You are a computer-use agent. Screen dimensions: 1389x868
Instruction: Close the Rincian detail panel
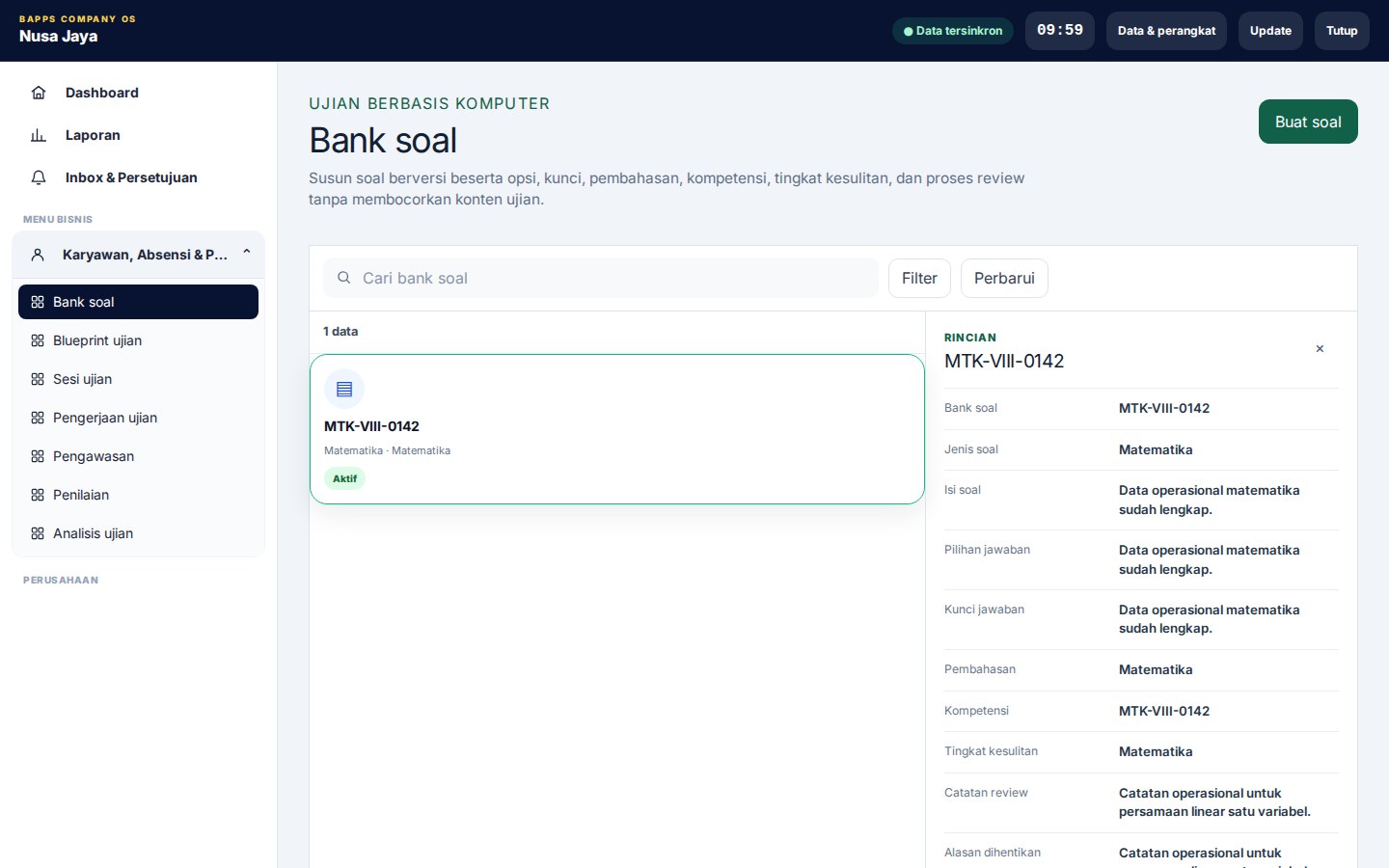tap(1320, 349)
